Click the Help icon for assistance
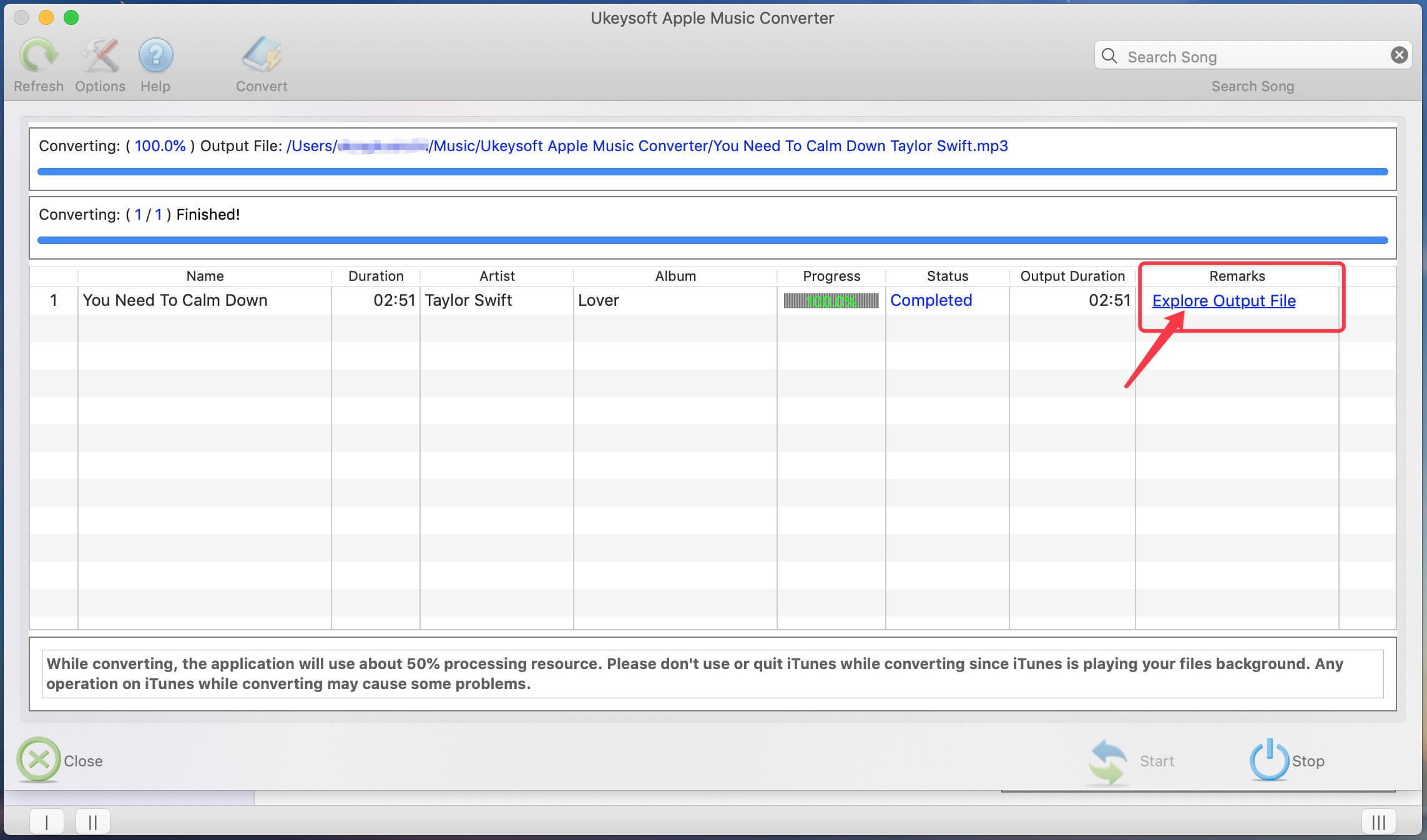This screenshot has width=1427, height=840. (x=155, y=55)
